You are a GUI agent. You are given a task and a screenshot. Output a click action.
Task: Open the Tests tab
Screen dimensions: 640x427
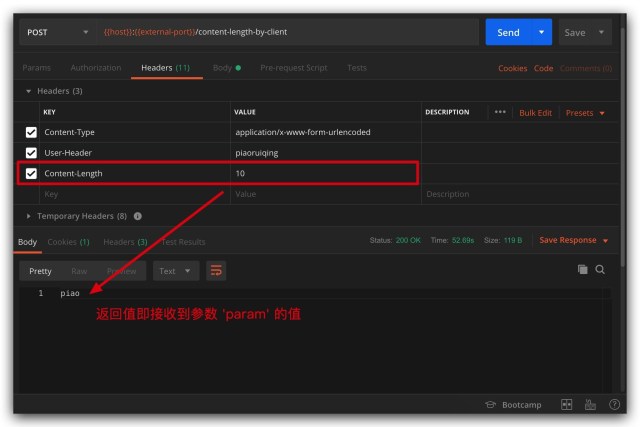tap(357, 68)
